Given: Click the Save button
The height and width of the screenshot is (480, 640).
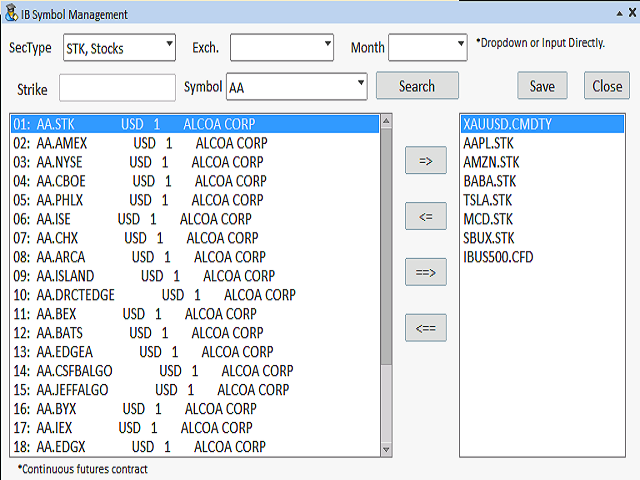Looking at the screenshot, I should pos(542,86).
